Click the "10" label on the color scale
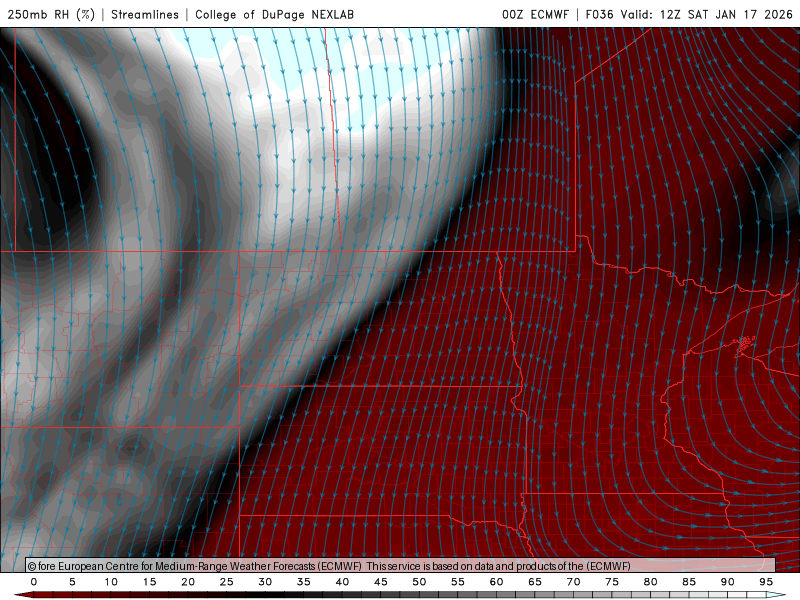The image size is (800, 600). pyautogui.click(x=111, y=582)
